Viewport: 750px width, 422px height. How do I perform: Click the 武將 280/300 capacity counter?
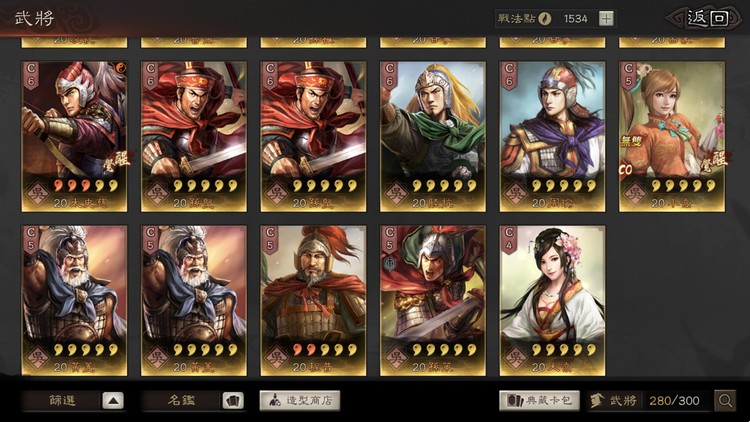(x=650, y=400)
